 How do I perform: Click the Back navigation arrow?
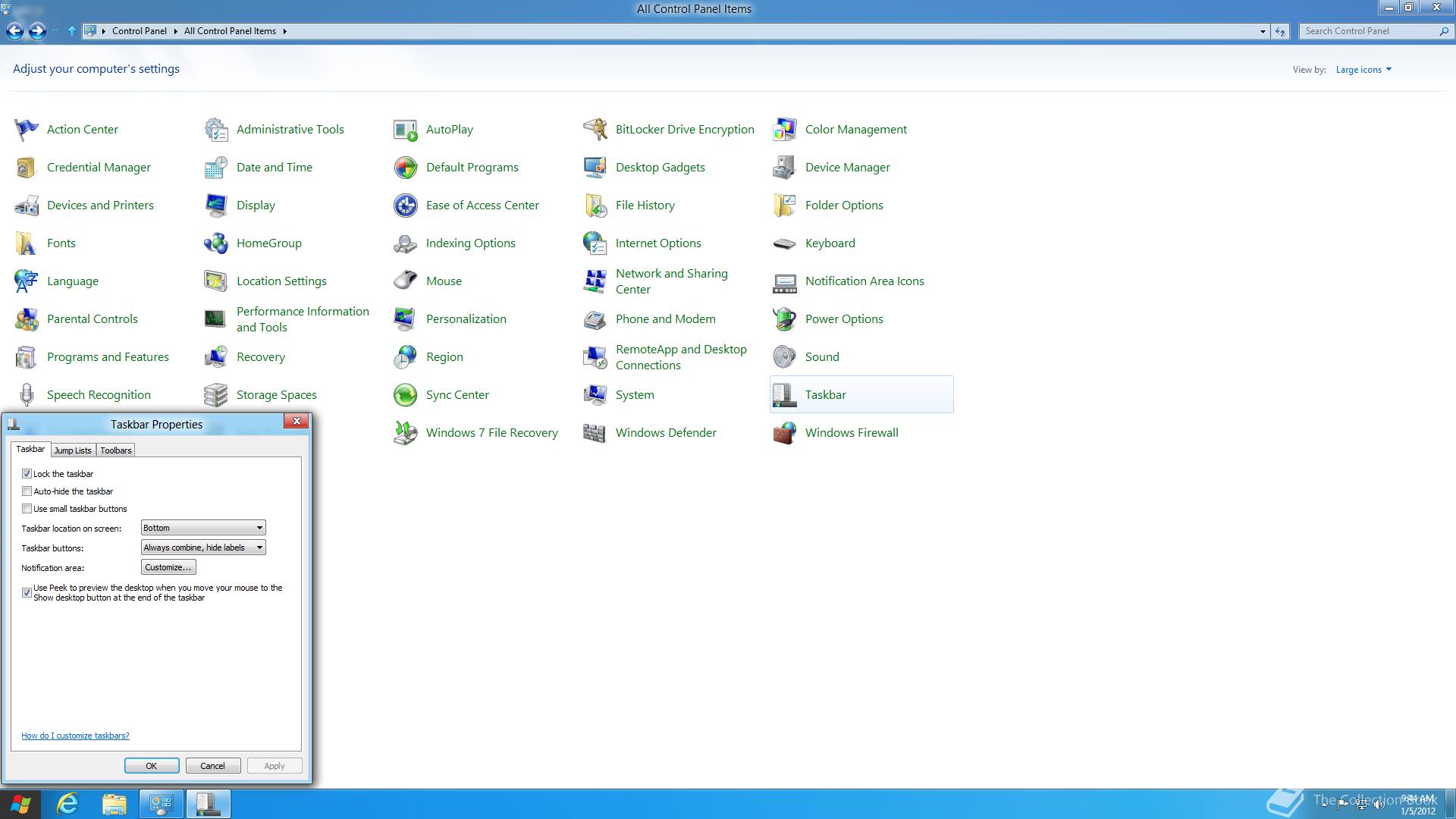[14, 31]
